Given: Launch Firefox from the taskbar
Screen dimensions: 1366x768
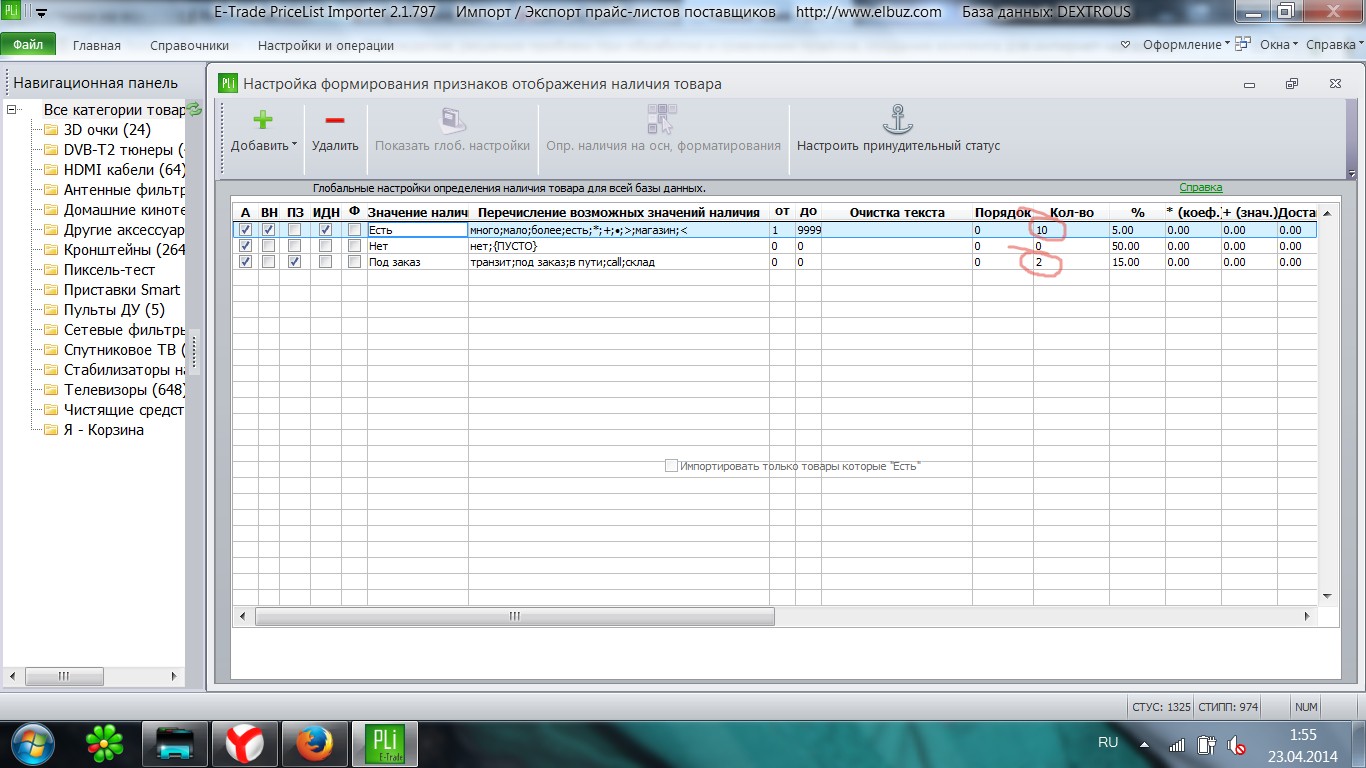Looking at the screenshot, I should pyautogui.click(x=313, y=743).
